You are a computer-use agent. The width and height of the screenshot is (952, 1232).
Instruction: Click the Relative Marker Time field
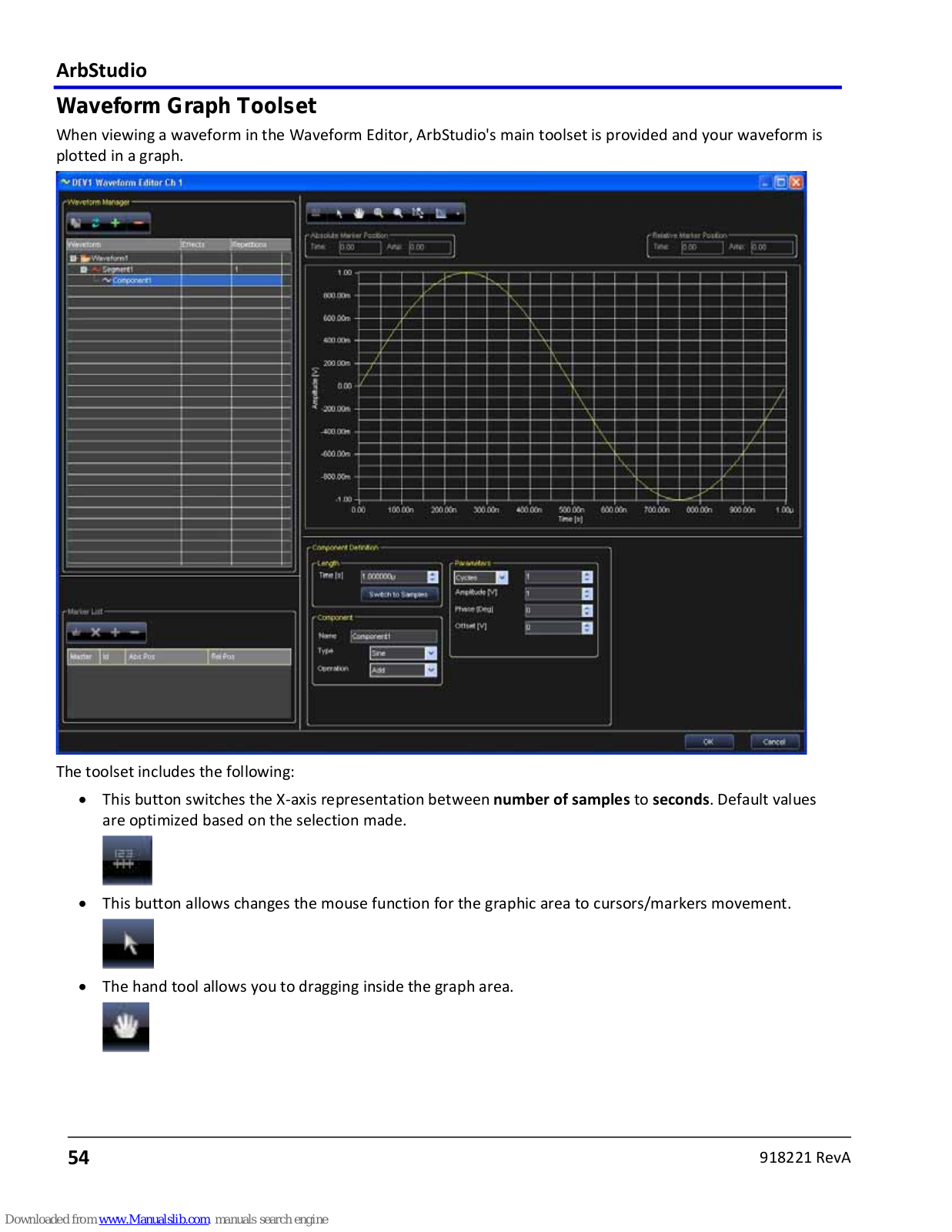click(702, 247)
